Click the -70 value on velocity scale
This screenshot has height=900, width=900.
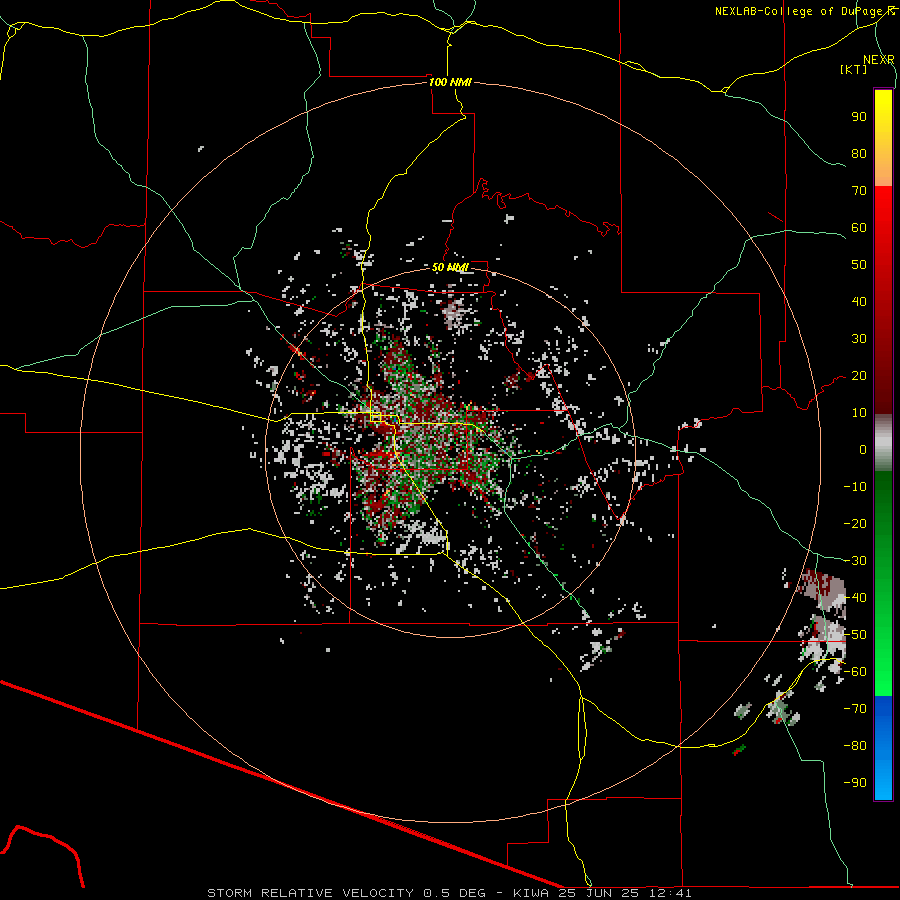point(855,709)
